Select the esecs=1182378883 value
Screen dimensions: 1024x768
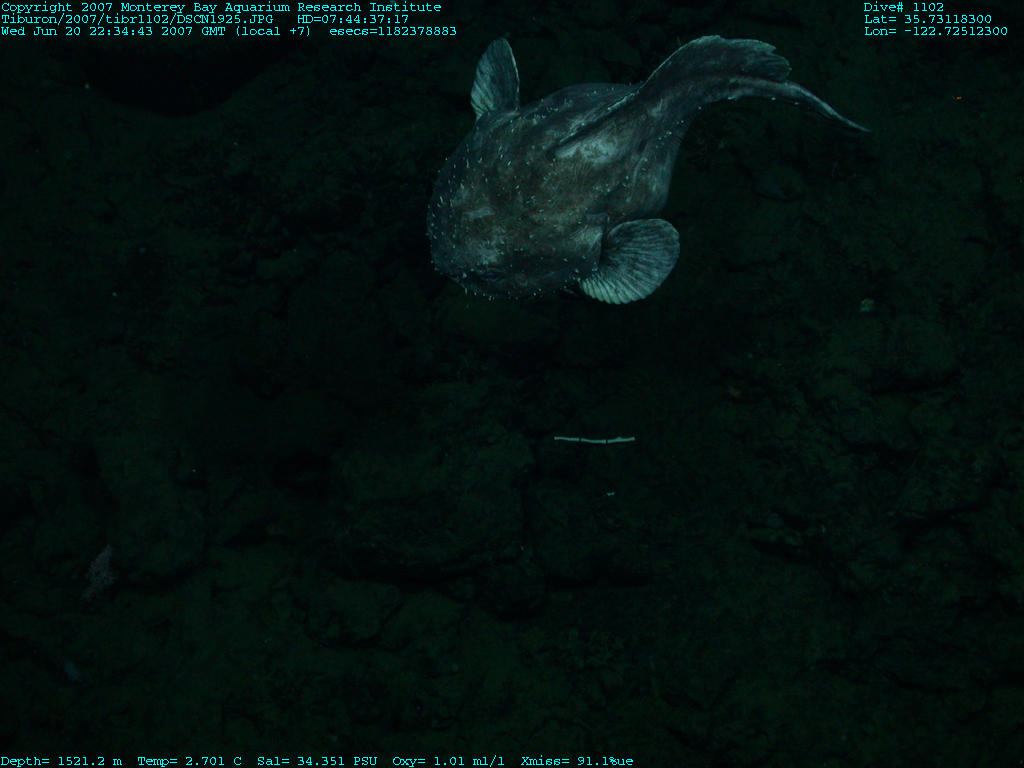[393, 31]
